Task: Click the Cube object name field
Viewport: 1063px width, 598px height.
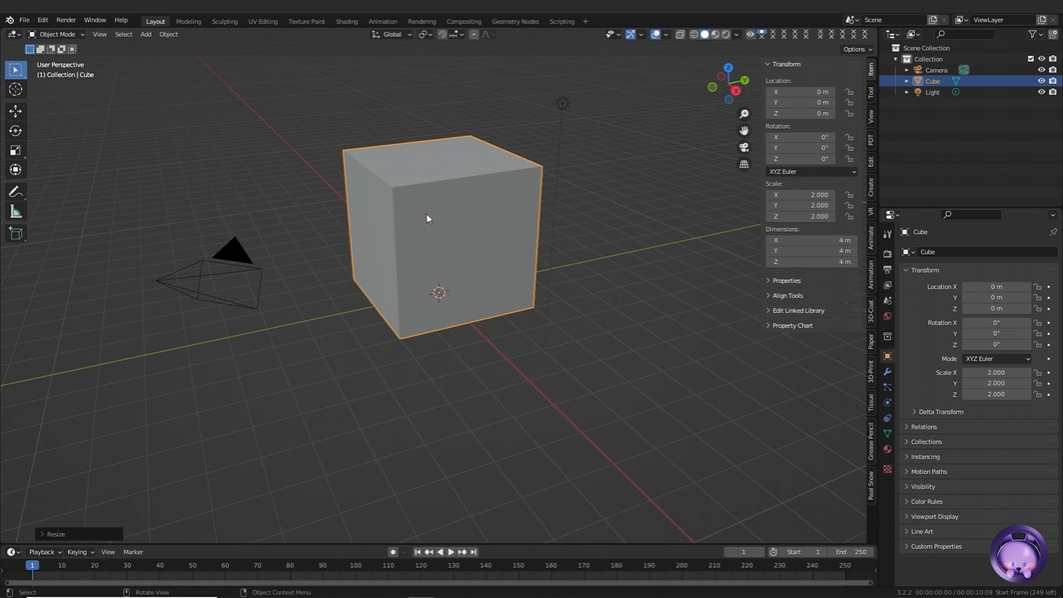Action: pyautogui.click(x=986, y=252)
